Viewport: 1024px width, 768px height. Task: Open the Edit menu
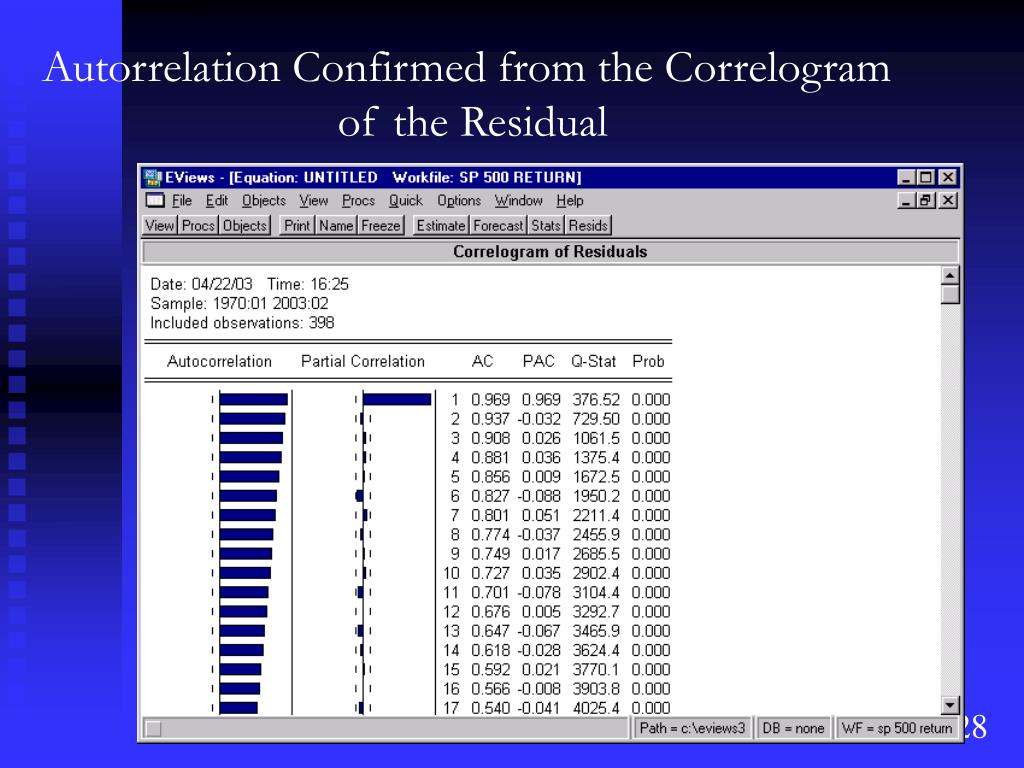[217, 200]
